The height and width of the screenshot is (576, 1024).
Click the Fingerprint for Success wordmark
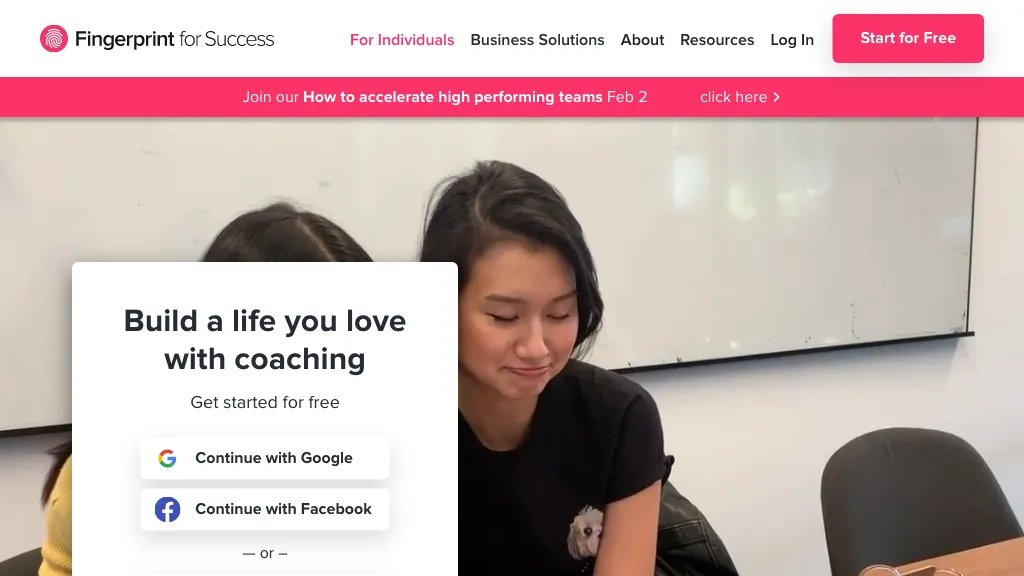(174, 39)
